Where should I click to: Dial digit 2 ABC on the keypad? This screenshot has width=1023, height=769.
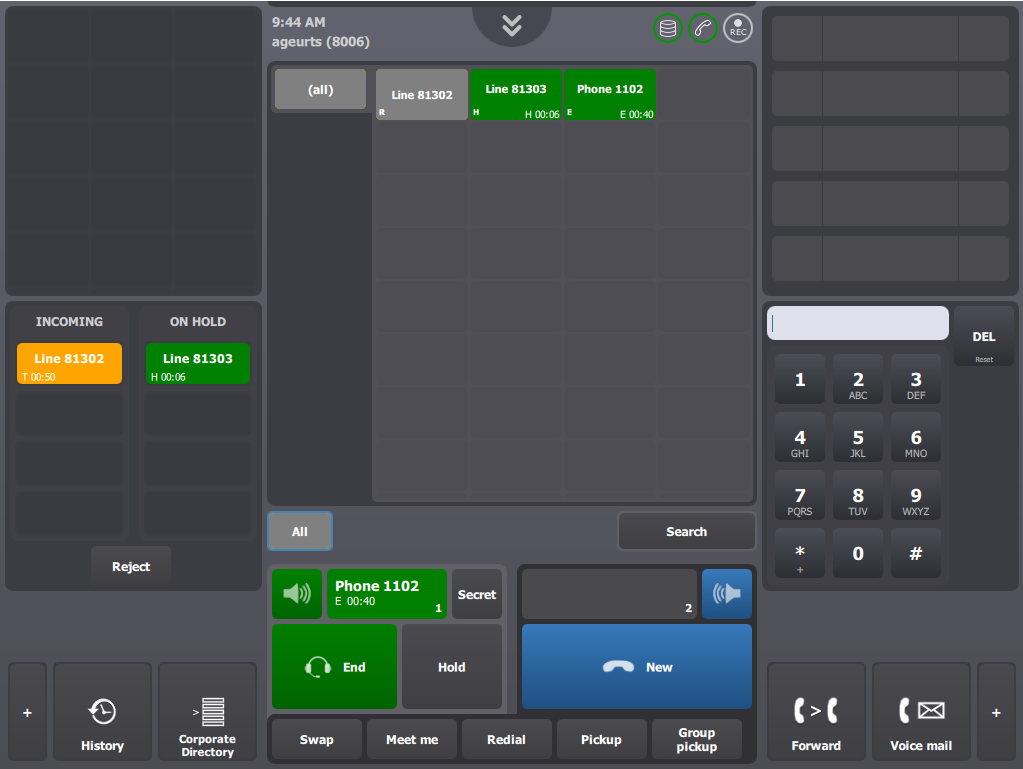pos(858,380)
